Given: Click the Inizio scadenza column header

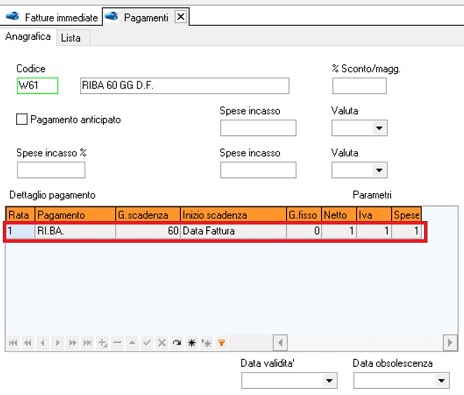Looking at the screenshot, I should click(x=233, y=215).
